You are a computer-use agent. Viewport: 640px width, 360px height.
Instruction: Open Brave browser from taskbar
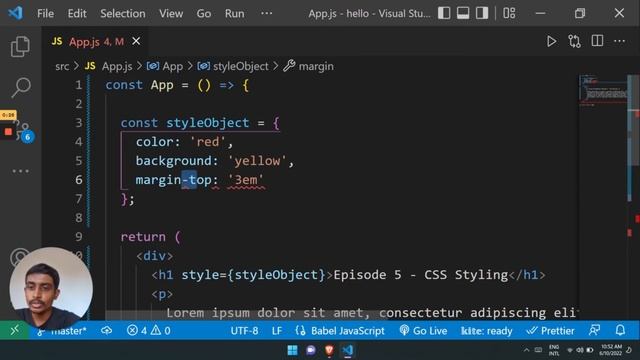329,350
